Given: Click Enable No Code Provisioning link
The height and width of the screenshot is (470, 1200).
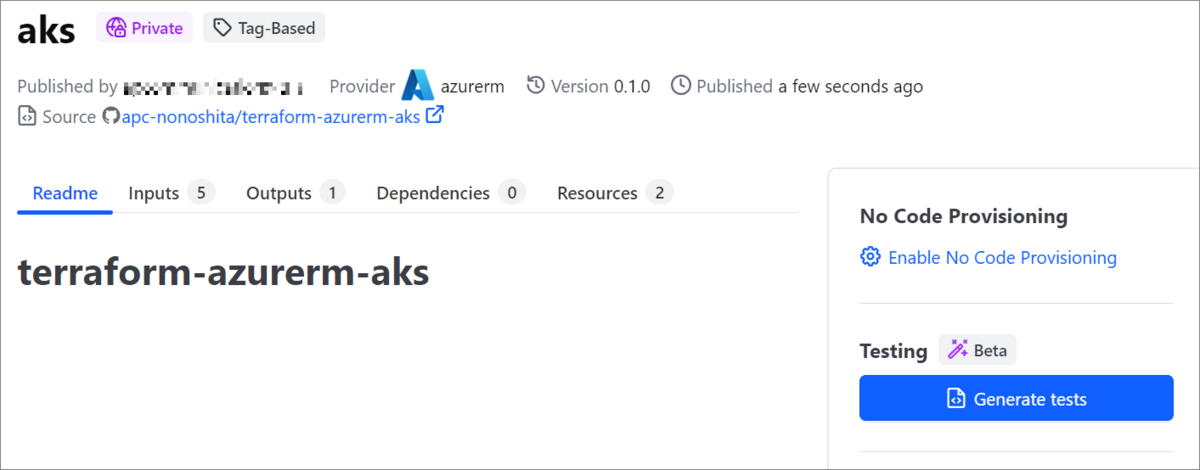Looking at the screenshot, I should (1002, 257).
